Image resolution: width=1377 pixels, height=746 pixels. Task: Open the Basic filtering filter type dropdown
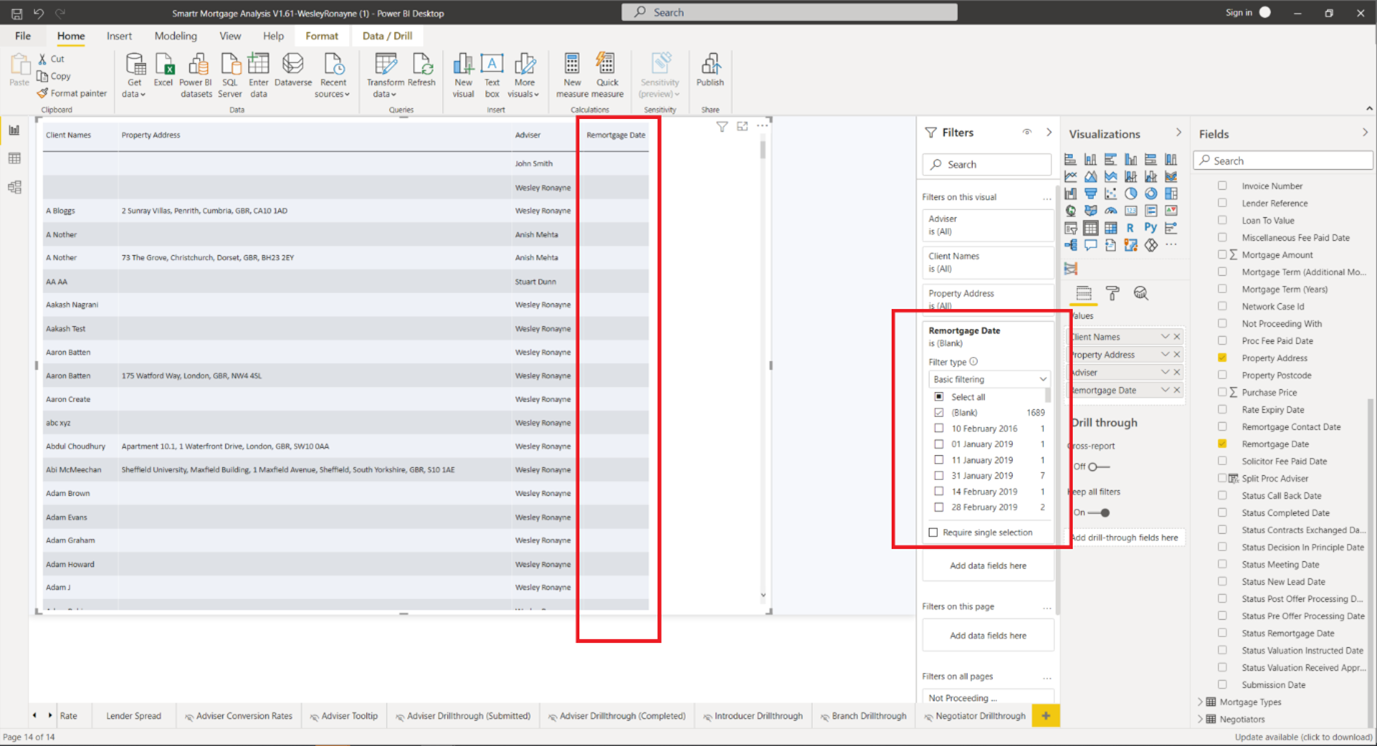tap(988, 380)
